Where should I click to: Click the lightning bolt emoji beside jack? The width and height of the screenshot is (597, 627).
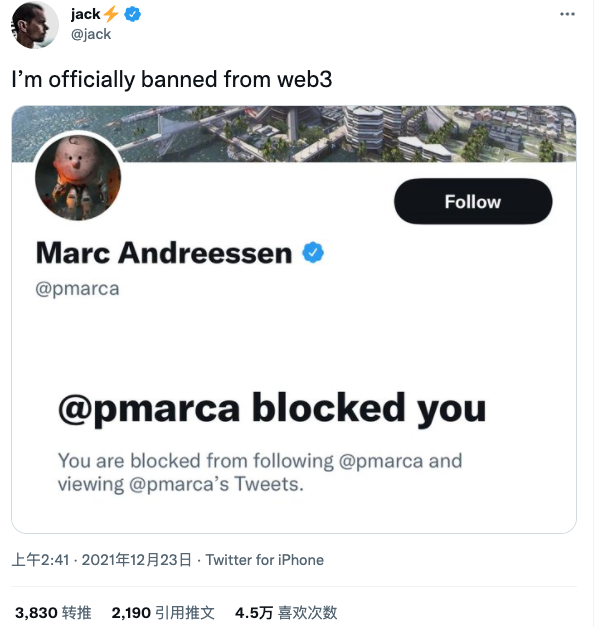tap(111, 14)
